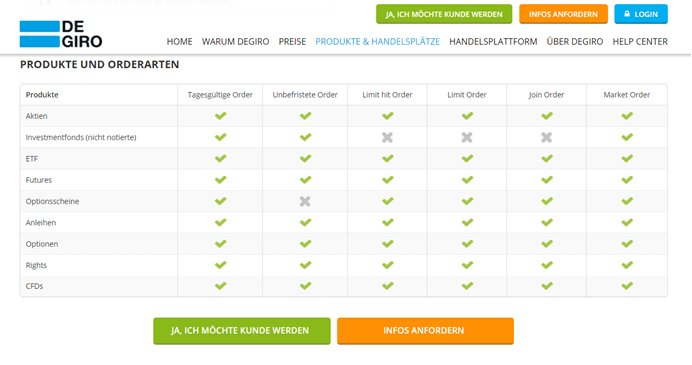Click the Investmentfonds cross under Limit Order
Screen dimensions: 692x365
click(467, 137)
